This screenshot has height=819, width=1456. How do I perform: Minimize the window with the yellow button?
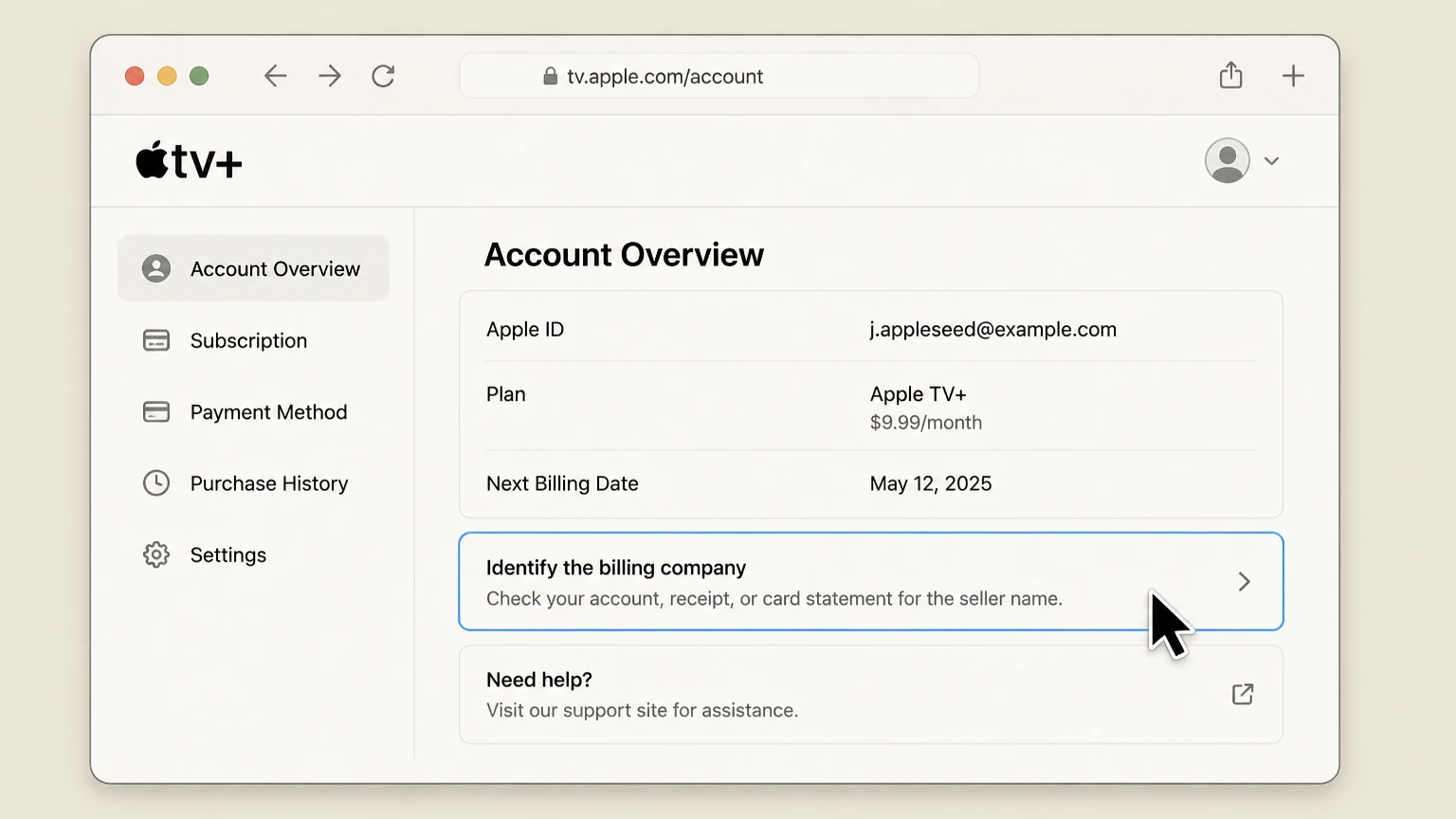(x=167, y=76)
